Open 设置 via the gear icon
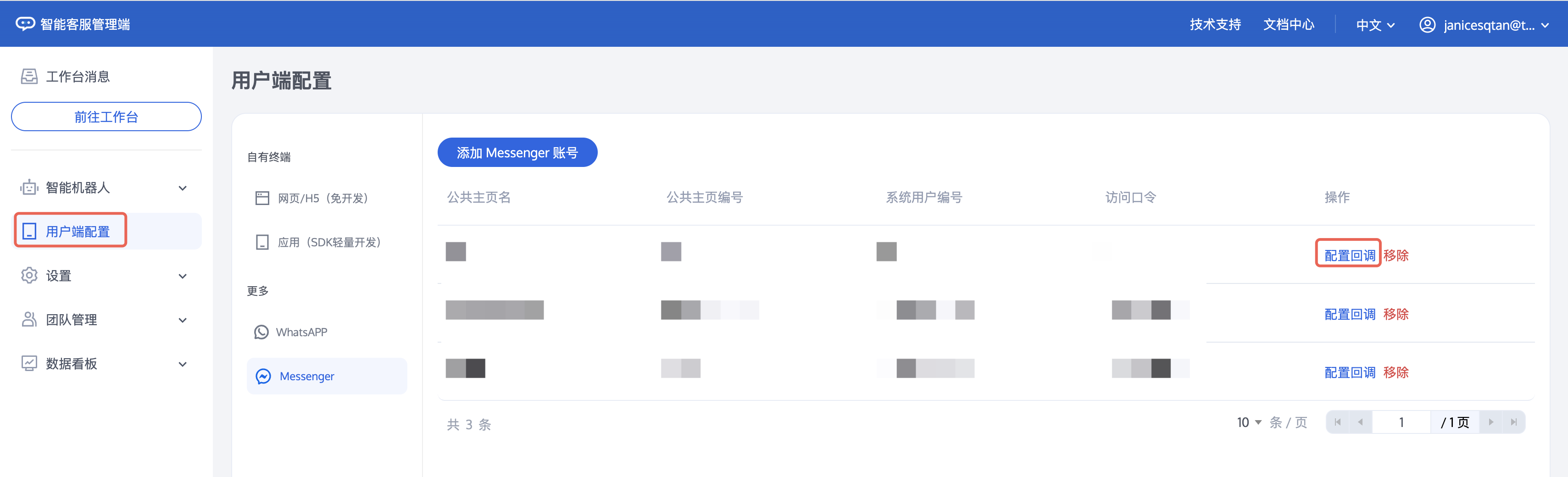The height and width of the screenshot is (477, 1568). pos(28,276)
